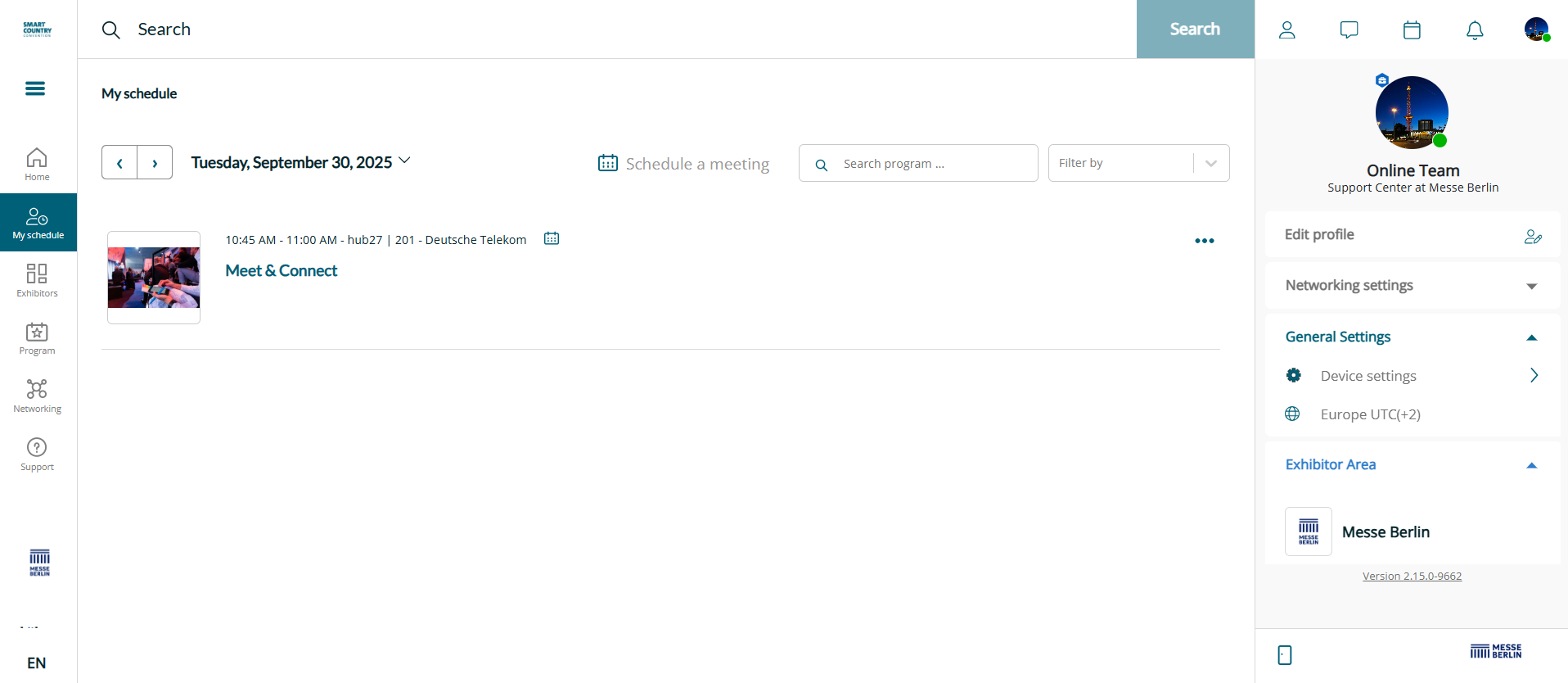Open Support in the sidebar
The image size is (1568, 683).
point(37,455)
